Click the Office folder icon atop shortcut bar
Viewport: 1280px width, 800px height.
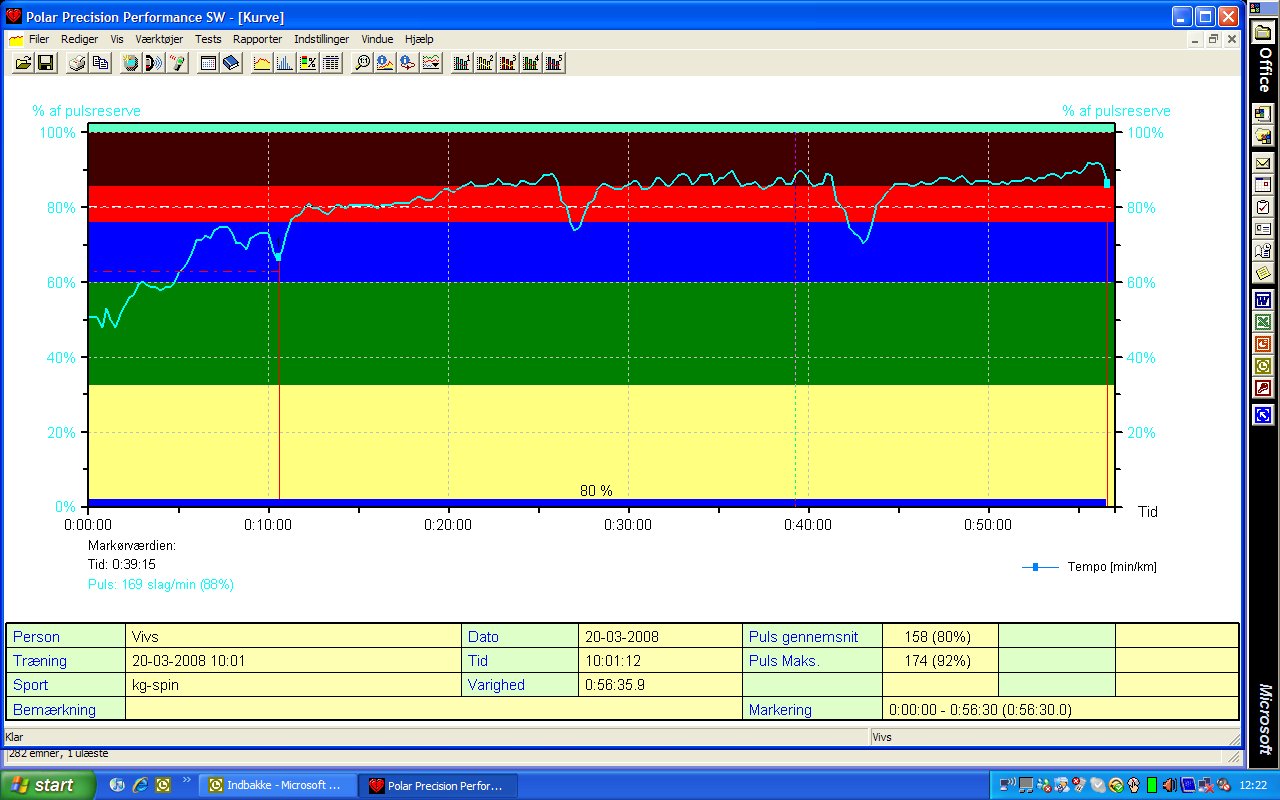point(1263,33)
